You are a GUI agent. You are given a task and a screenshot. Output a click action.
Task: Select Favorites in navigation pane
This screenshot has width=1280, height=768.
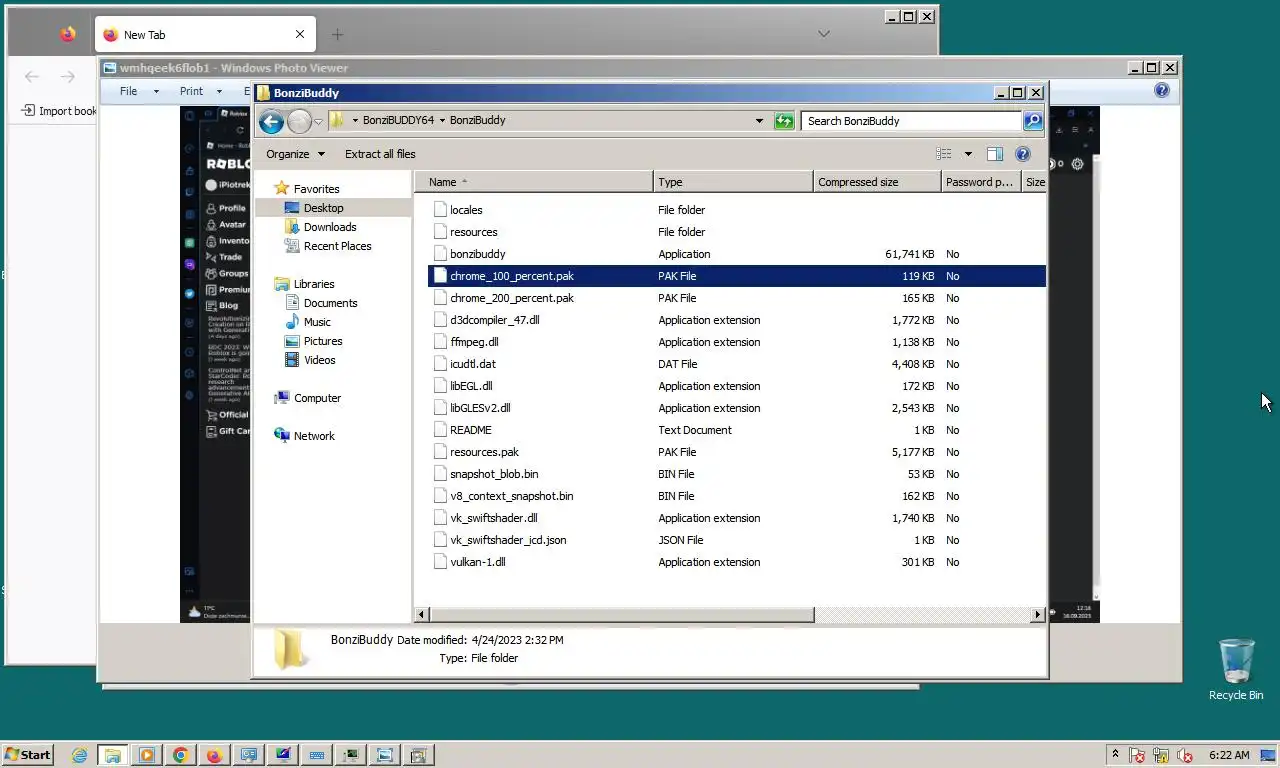click(316, 189)
